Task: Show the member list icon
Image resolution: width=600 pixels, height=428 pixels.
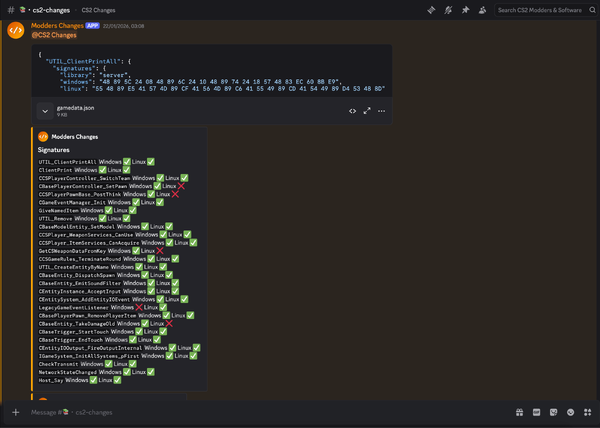Action: click(482, 10)
